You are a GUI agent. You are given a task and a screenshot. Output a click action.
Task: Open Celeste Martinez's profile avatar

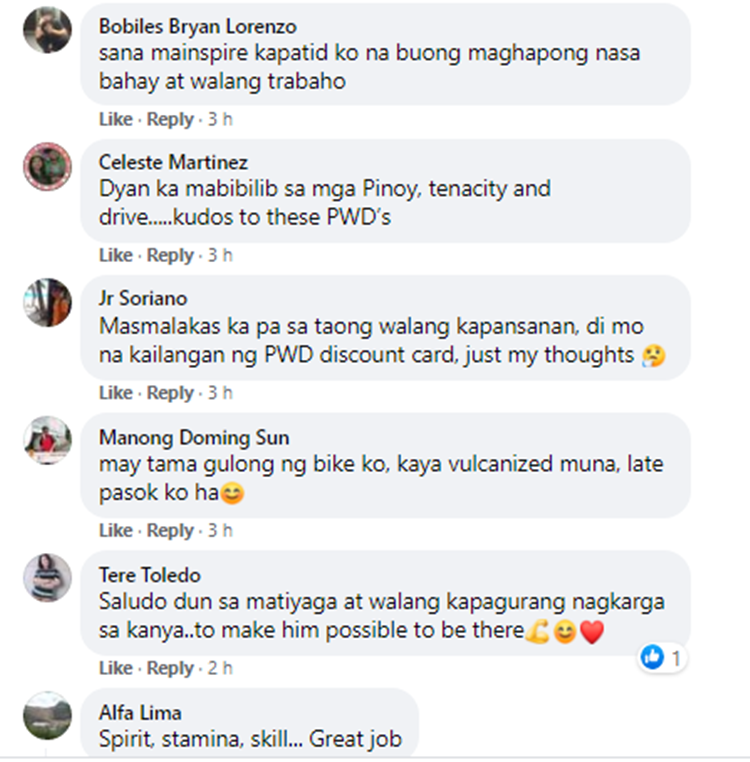click(48, 167)
